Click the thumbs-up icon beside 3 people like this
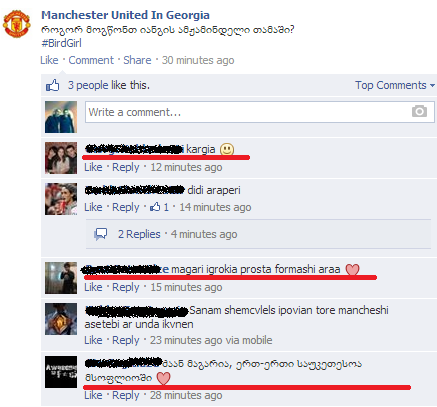The width and height of the screenshot is (437, 407). (x=53, y=85)
